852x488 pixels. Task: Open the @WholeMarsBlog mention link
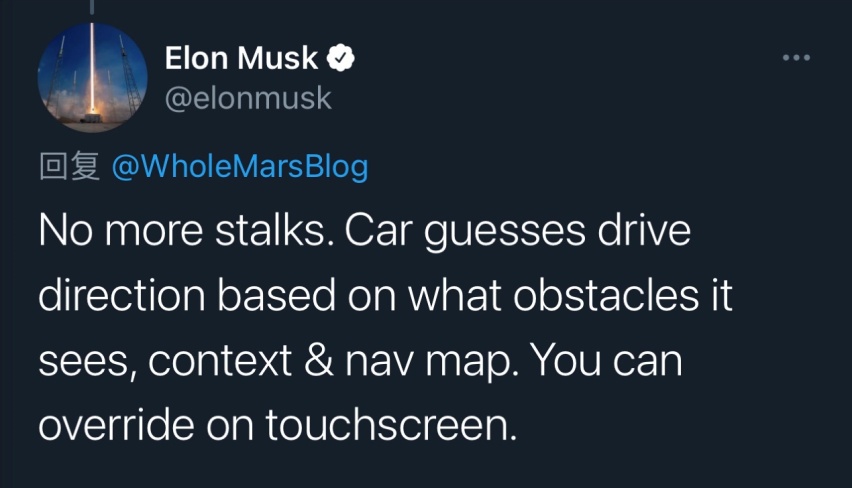(240, 166)
